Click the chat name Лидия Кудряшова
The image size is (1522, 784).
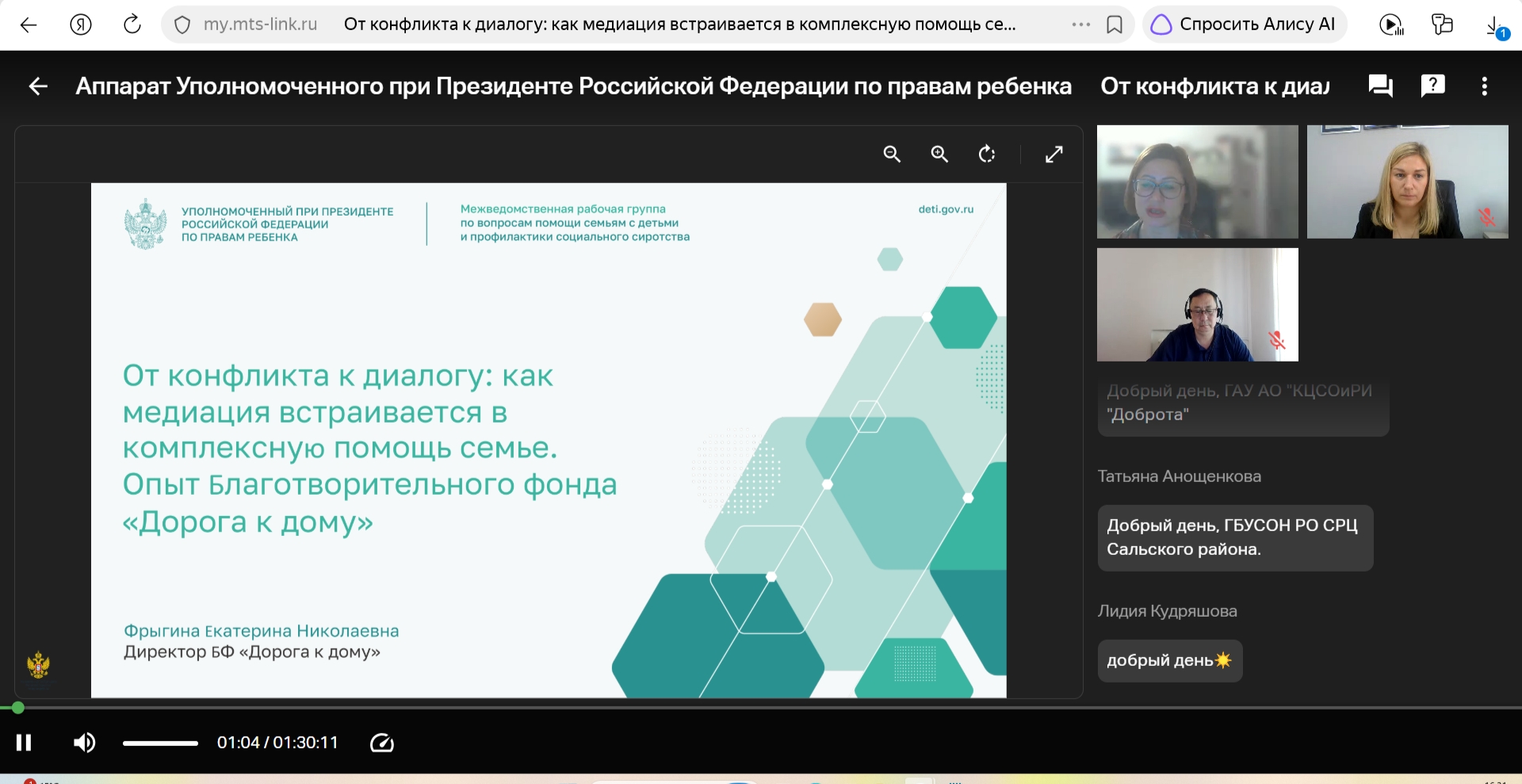(x=1167, y=611)
